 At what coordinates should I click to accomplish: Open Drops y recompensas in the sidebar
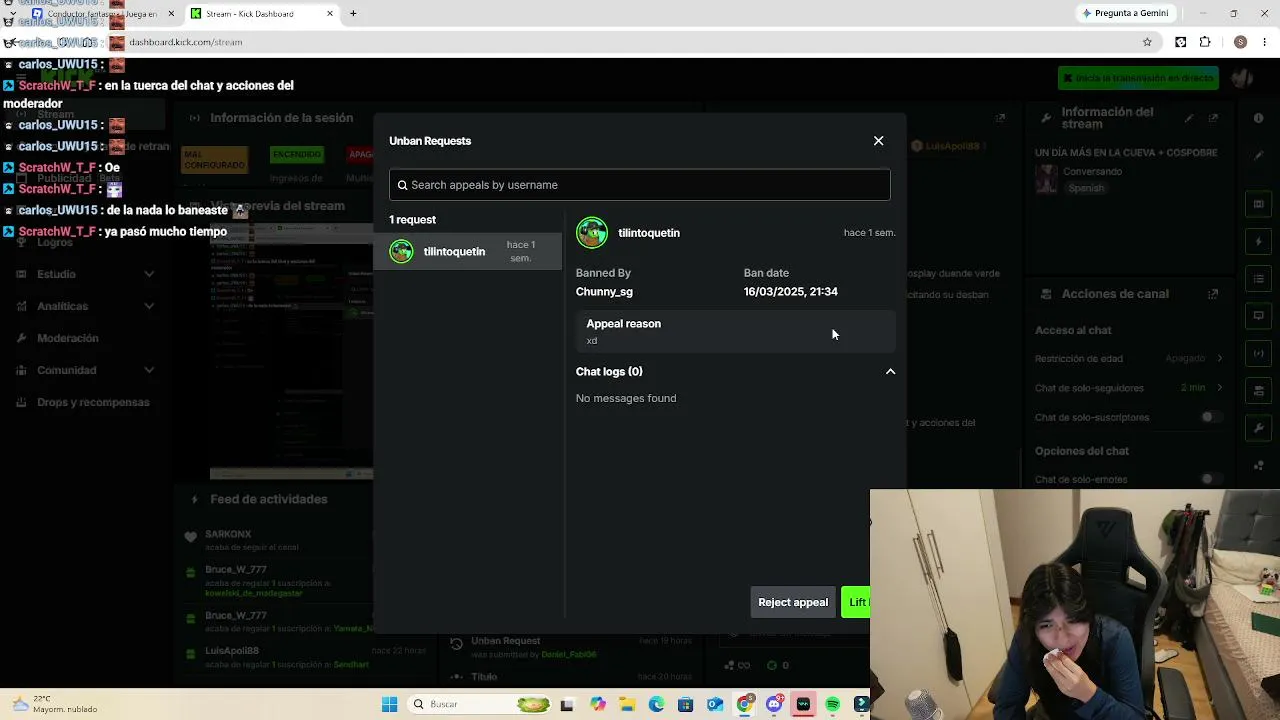point(93,402)
